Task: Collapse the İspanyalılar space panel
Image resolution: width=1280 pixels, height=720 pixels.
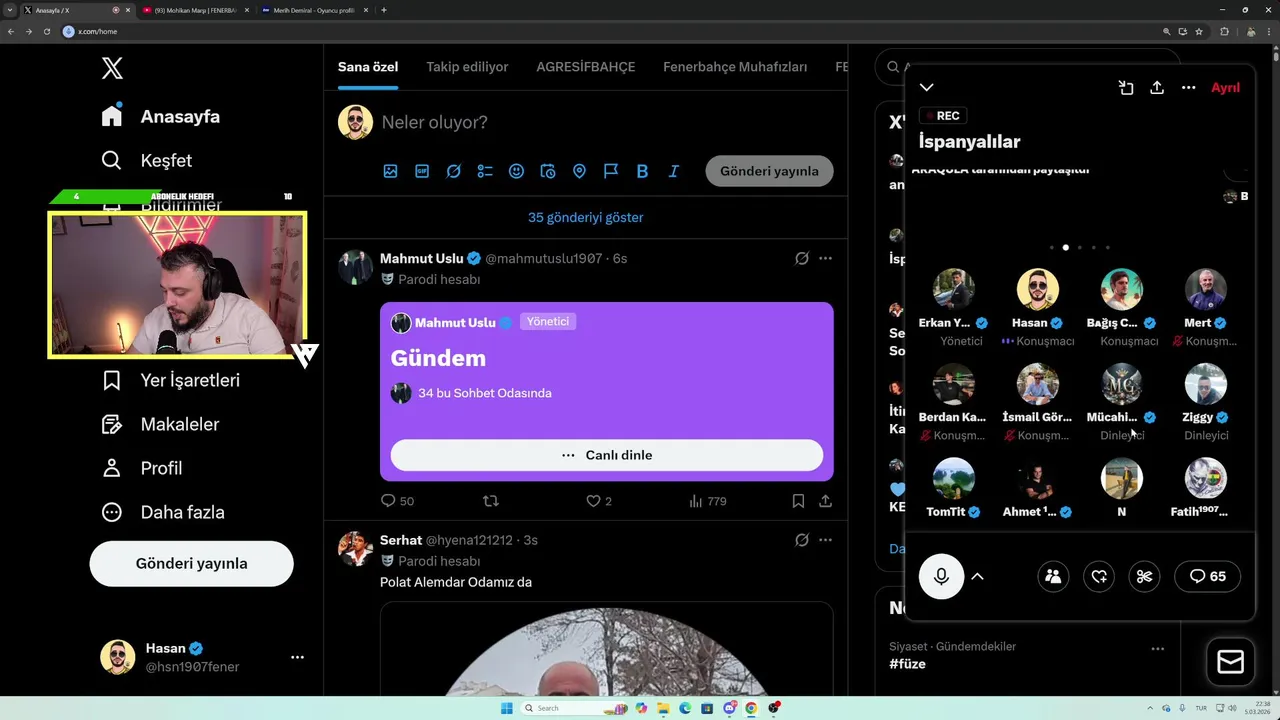Action: (x=927, y=88)
